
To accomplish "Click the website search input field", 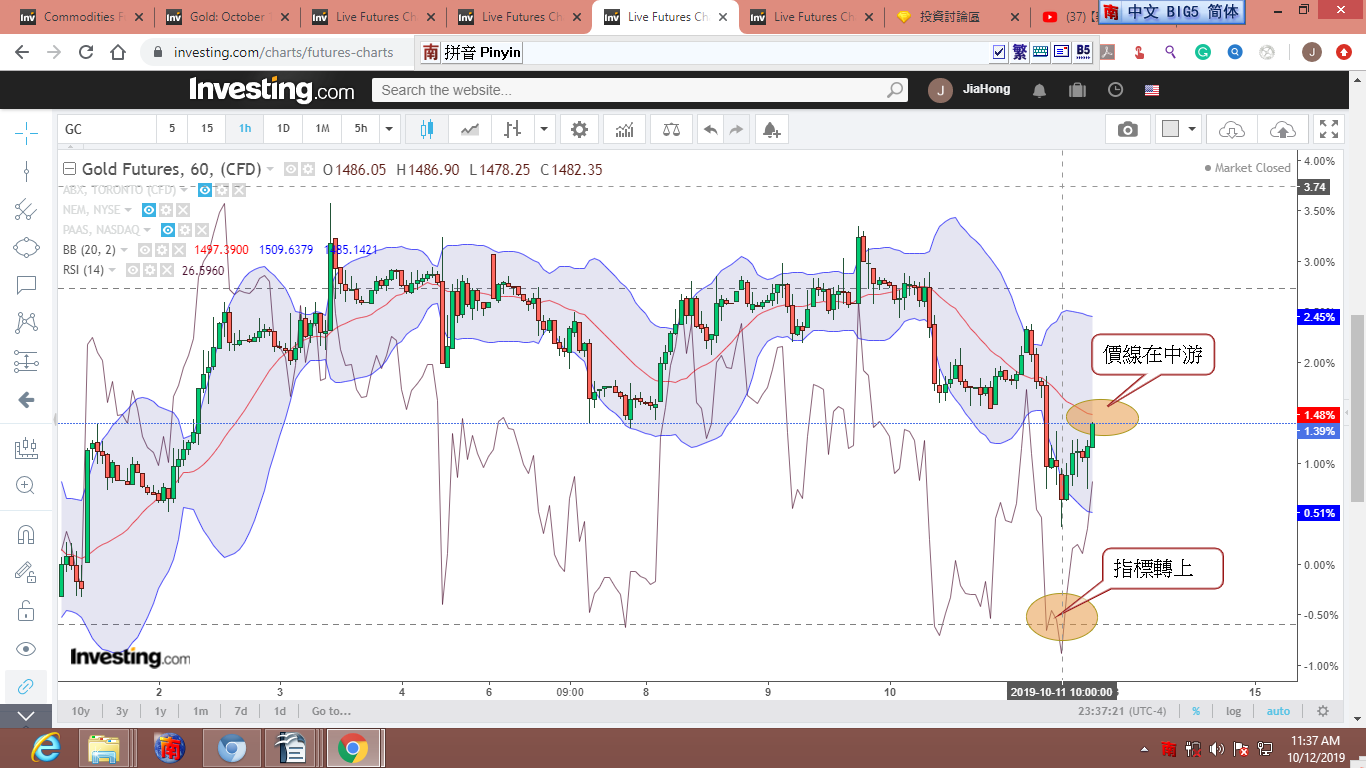I will (x=630, y=90).
